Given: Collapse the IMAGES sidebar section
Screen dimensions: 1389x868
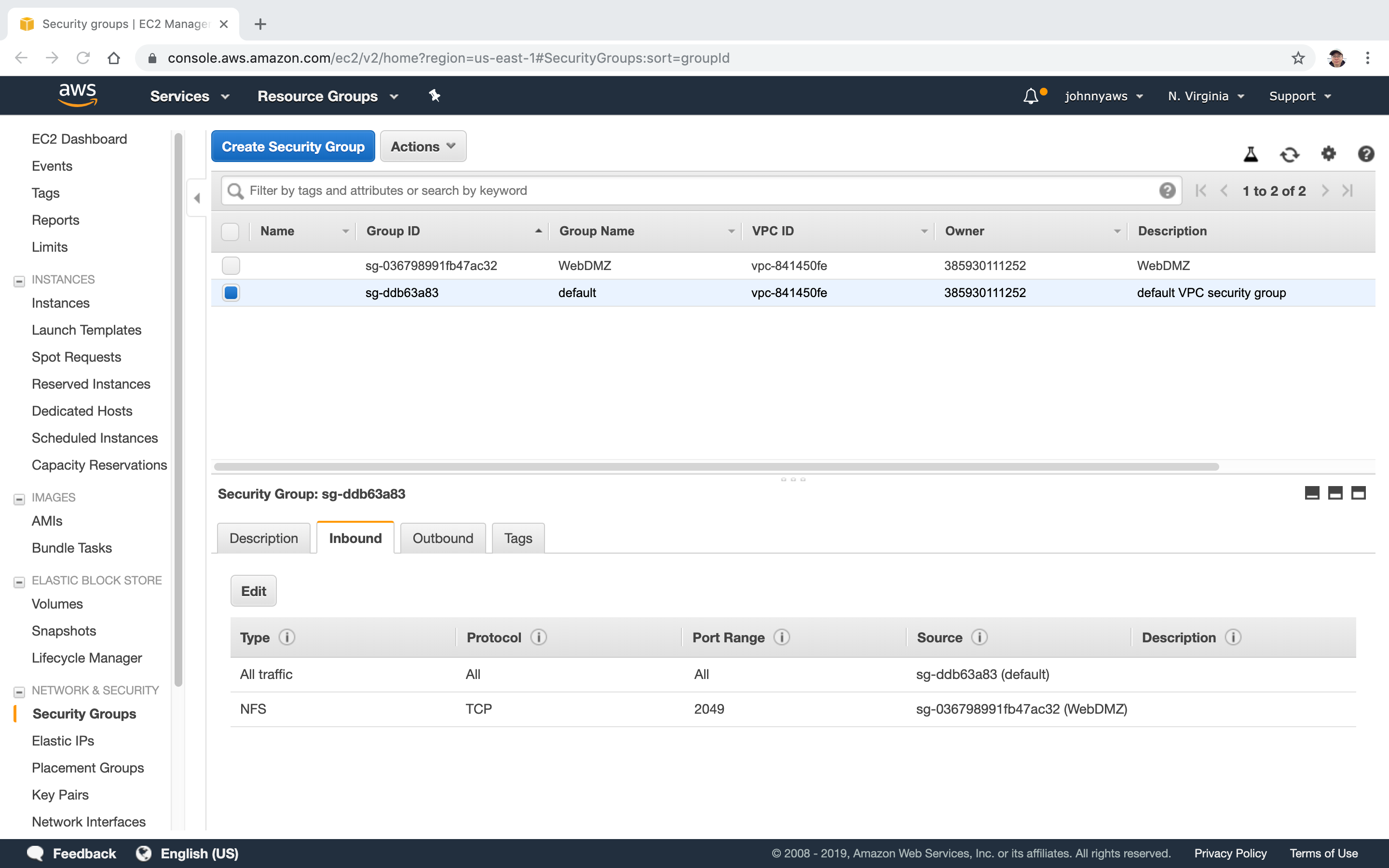Looking at the screenshot, I should pyautogui.click(x=19, y=499).
